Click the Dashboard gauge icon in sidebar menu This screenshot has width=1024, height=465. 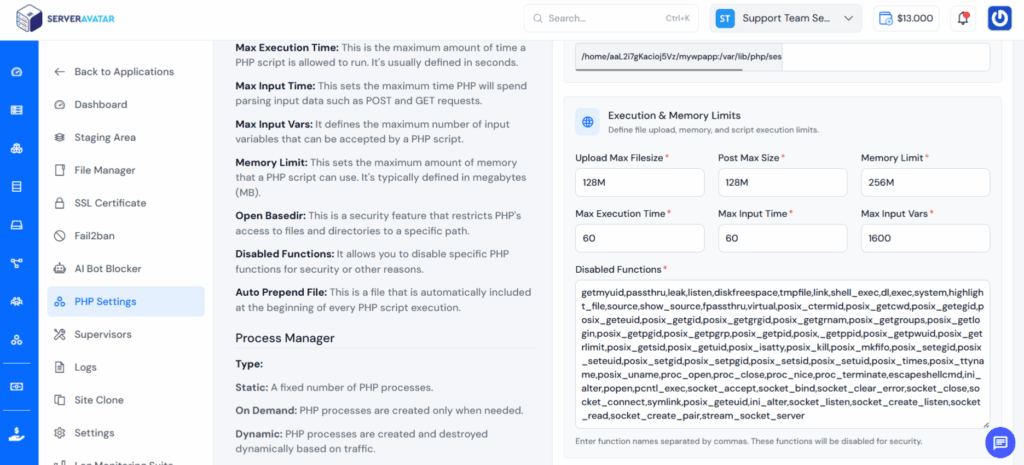click(x=60, y=104)
